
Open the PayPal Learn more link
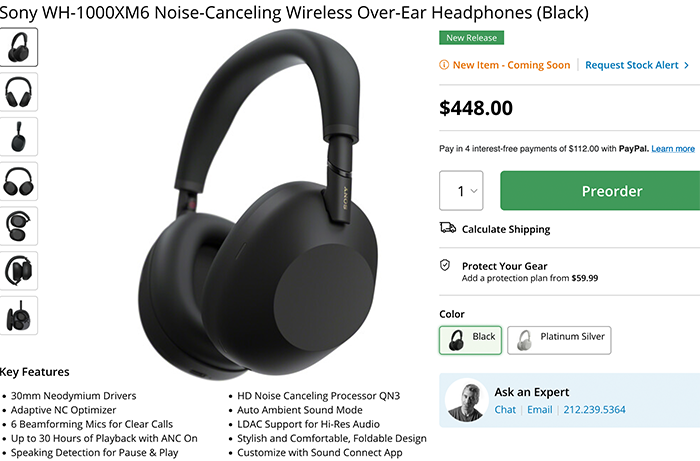point(673,149)
